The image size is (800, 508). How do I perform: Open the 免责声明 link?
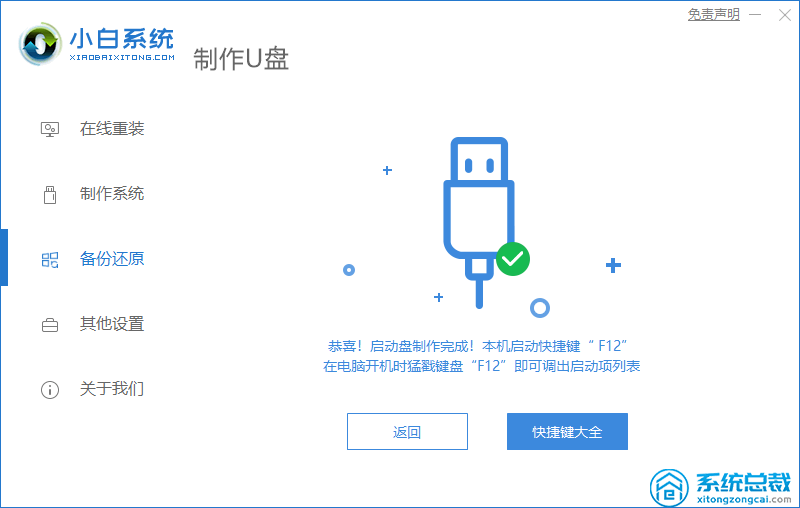pyautogui.click(x=714, y=15)
